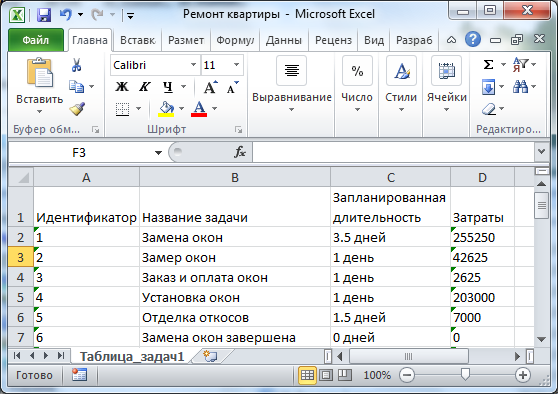Switch to the Разработчик ribbon tab

point(414,40)
